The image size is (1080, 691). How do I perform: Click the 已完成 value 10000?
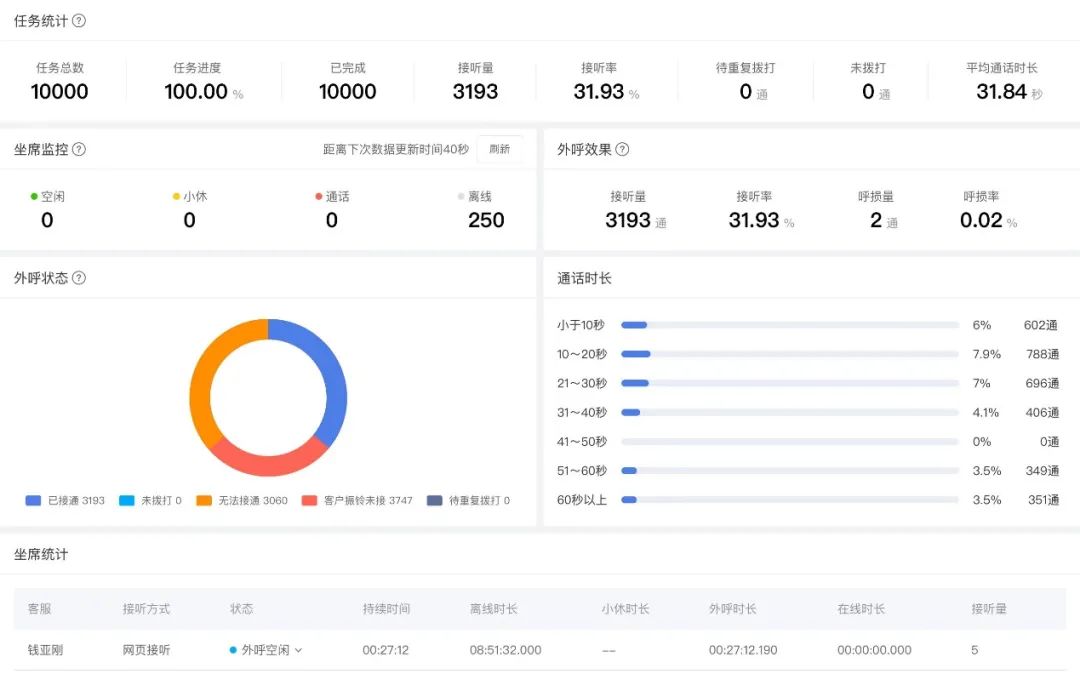[347, 91]
